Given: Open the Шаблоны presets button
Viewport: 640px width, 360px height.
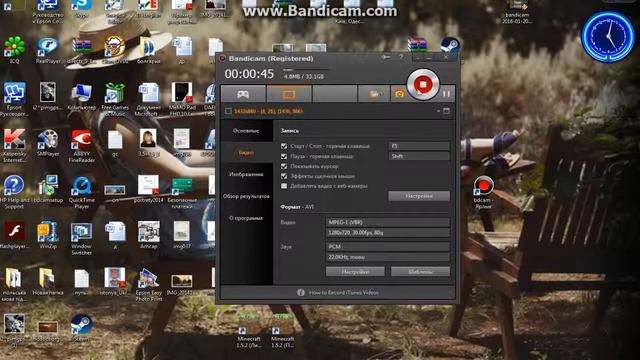Looking at the screenshot, I should pos(420,271).
